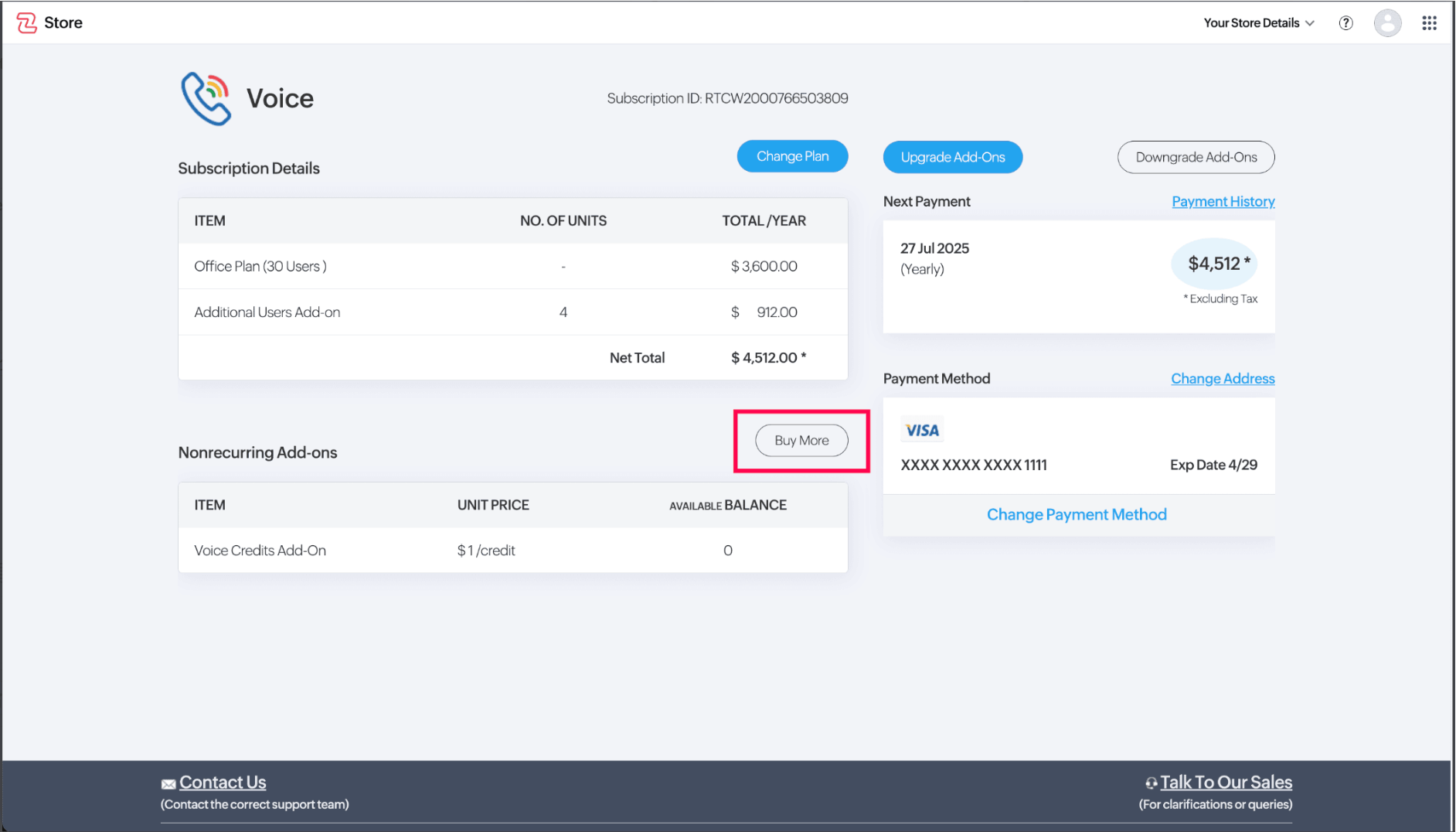Click the Voice phone product icon

206,99
